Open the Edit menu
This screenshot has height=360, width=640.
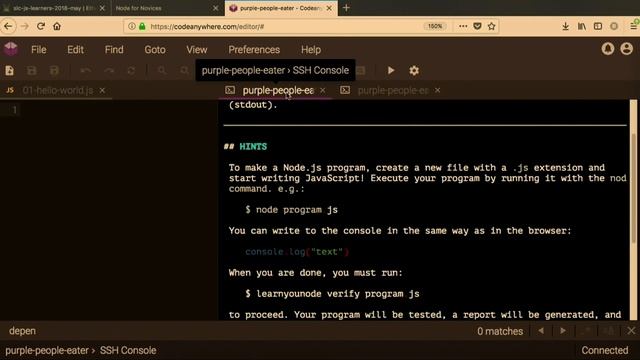[x=76, y=50]
